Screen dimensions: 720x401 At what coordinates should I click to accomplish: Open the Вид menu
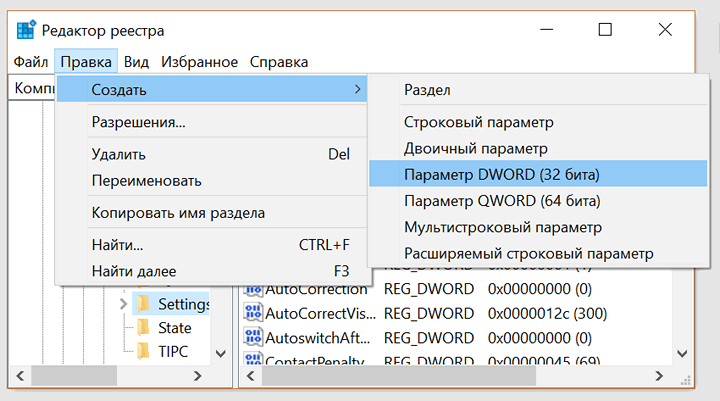[x=136, y=62]
